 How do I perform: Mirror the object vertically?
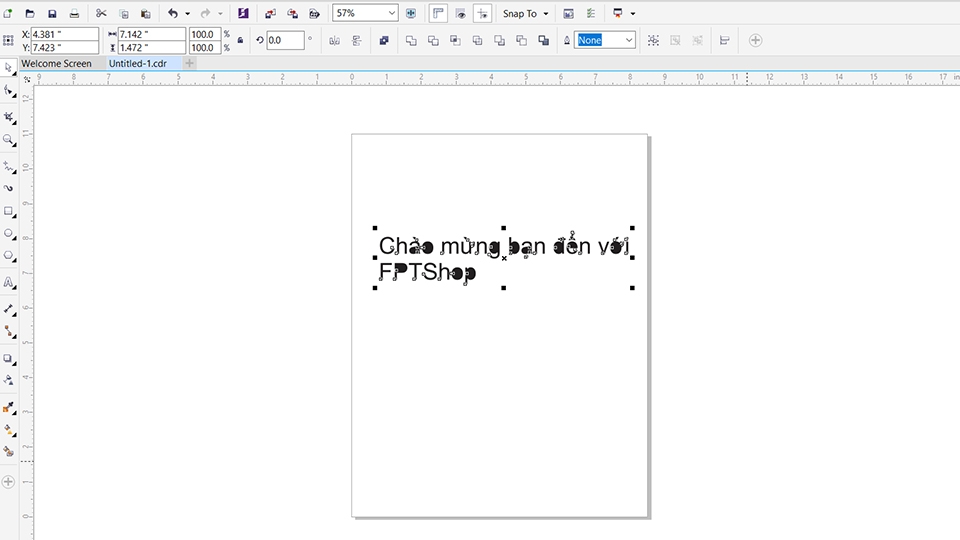tap(356, 40)
